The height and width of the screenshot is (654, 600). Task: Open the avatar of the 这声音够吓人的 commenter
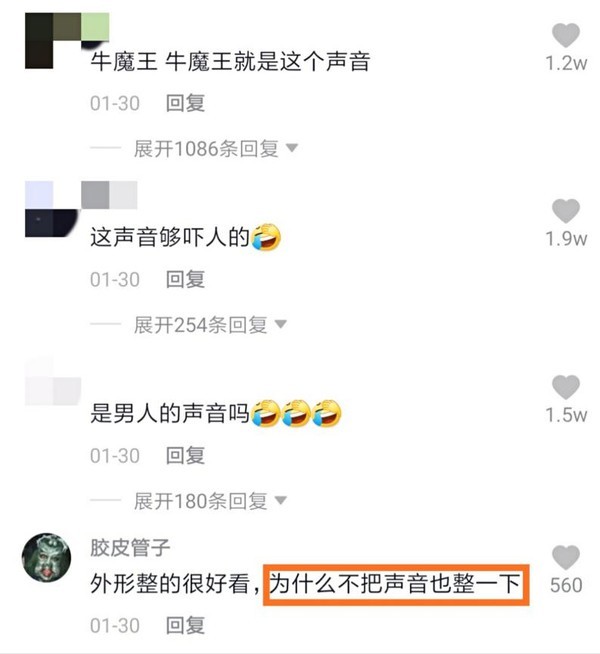pos(52,209)
